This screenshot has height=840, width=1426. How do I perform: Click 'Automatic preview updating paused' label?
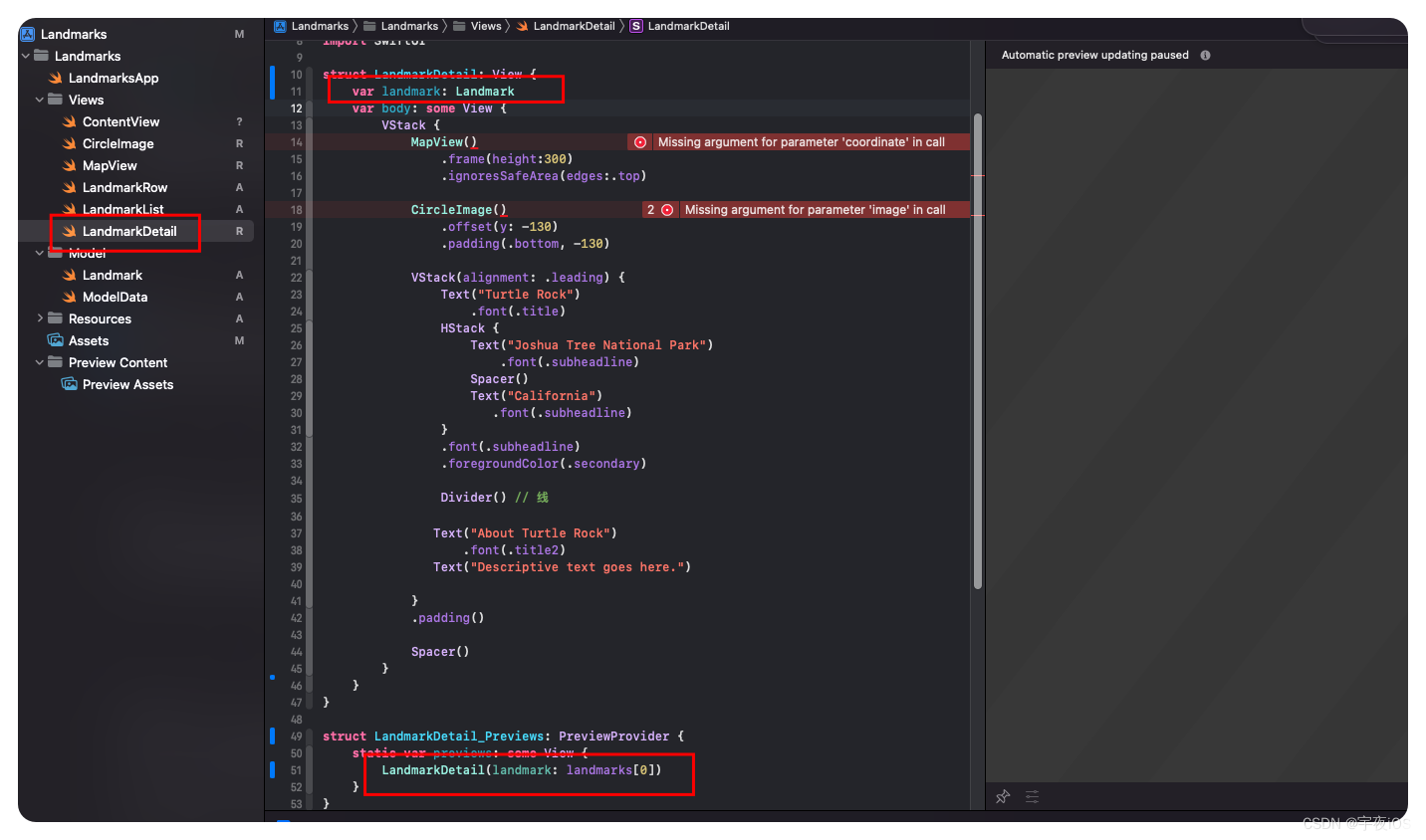[x=1095, y=55]
